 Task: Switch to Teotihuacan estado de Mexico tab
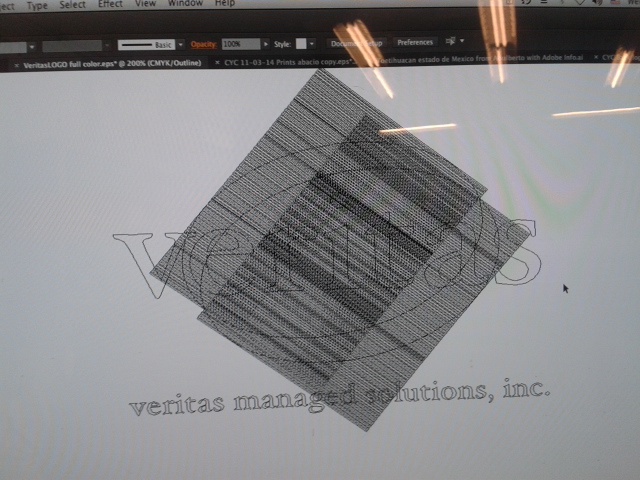tap(481, 58)
